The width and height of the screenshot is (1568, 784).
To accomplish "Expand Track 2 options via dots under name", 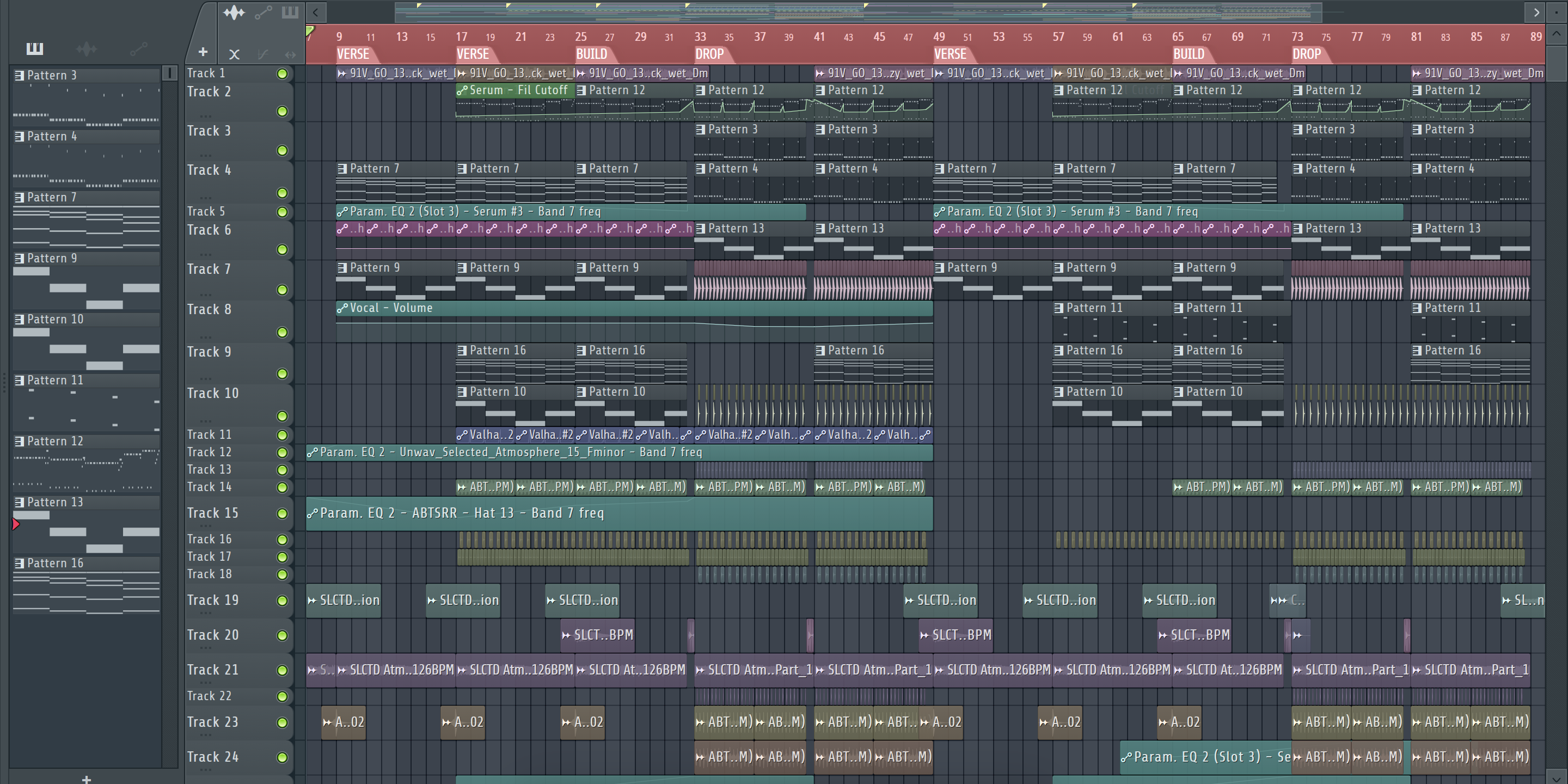I will pos(206,115).
